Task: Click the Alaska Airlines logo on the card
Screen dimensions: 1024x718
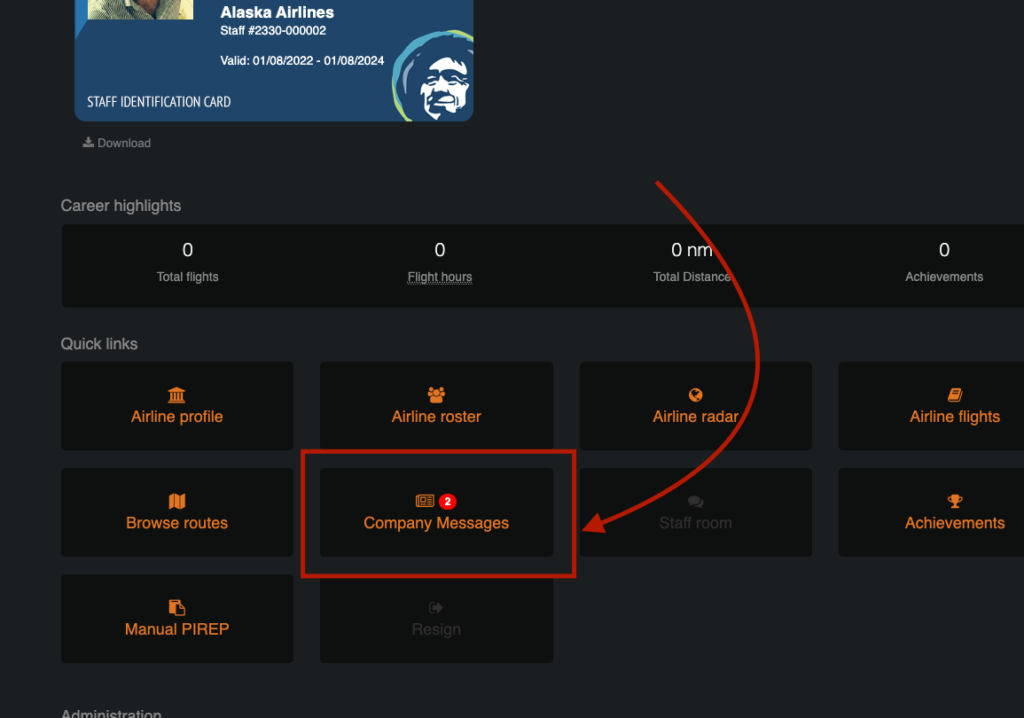Action: coord(433,76)
